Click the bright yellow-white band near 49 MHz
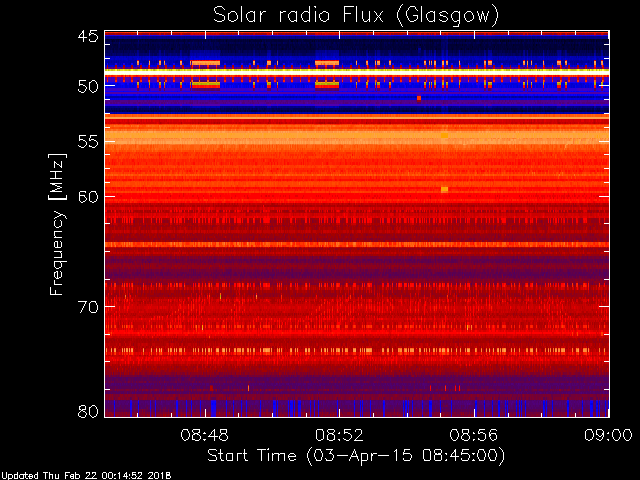 (x=357, y=71)
